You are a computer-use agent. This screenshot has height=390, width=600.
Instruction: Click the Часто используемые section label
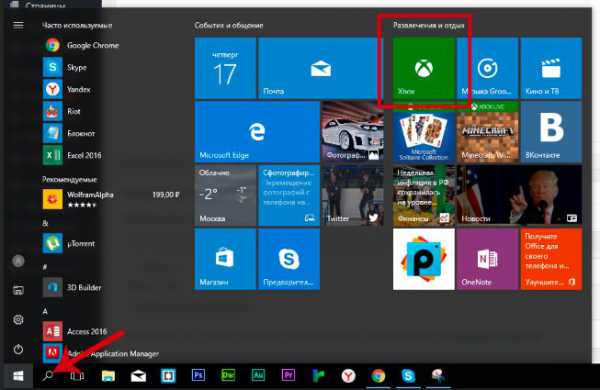click(77, 25)
